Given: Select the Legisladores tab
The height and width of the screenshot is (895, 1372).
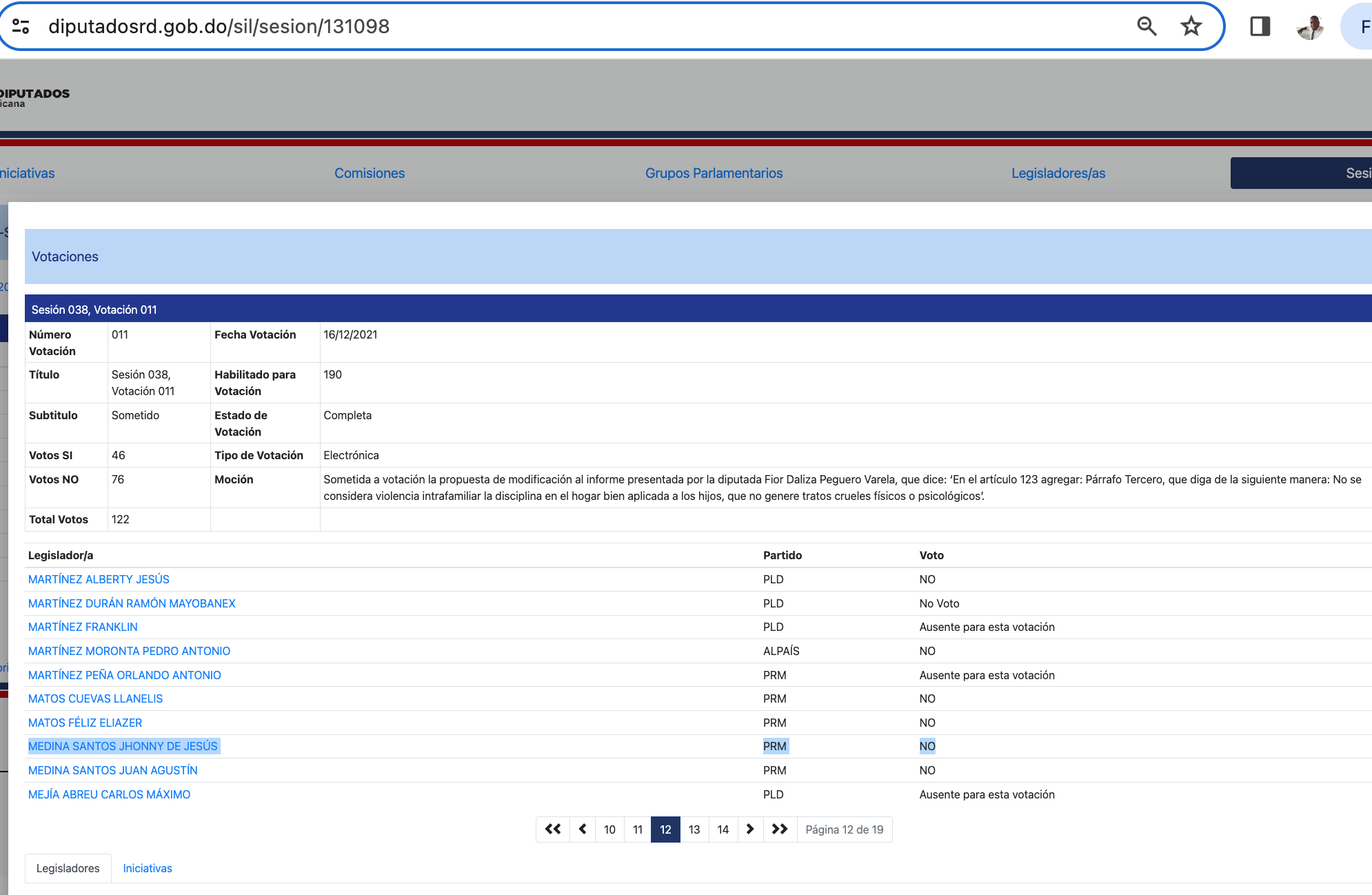Looking at the screenshot, I should pyautogui.click(x=68, y=868).
